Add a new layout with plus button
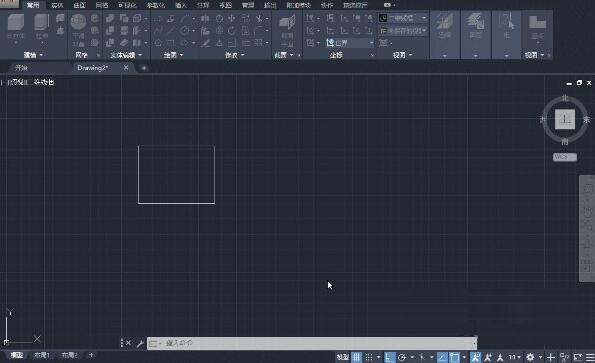 click(x=91, y=355)
